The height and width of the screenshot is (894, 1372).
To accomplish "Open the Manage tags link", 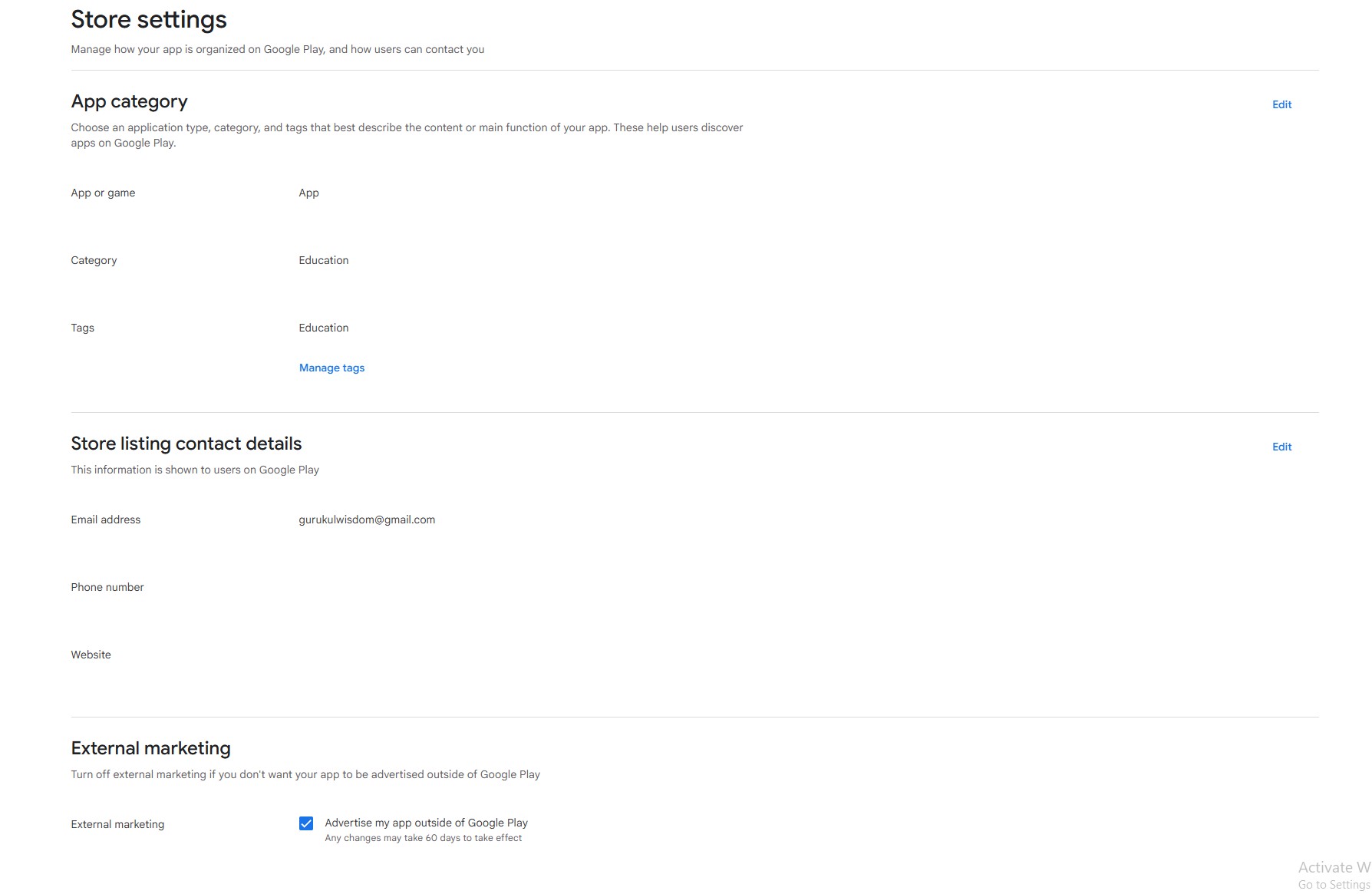I will click(x=331, y=368).
